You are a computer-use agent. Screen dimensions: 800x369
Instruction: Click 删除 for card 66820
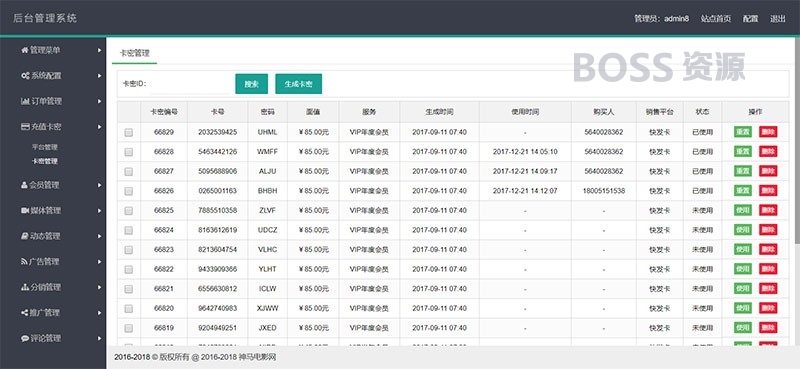point(768,308)
